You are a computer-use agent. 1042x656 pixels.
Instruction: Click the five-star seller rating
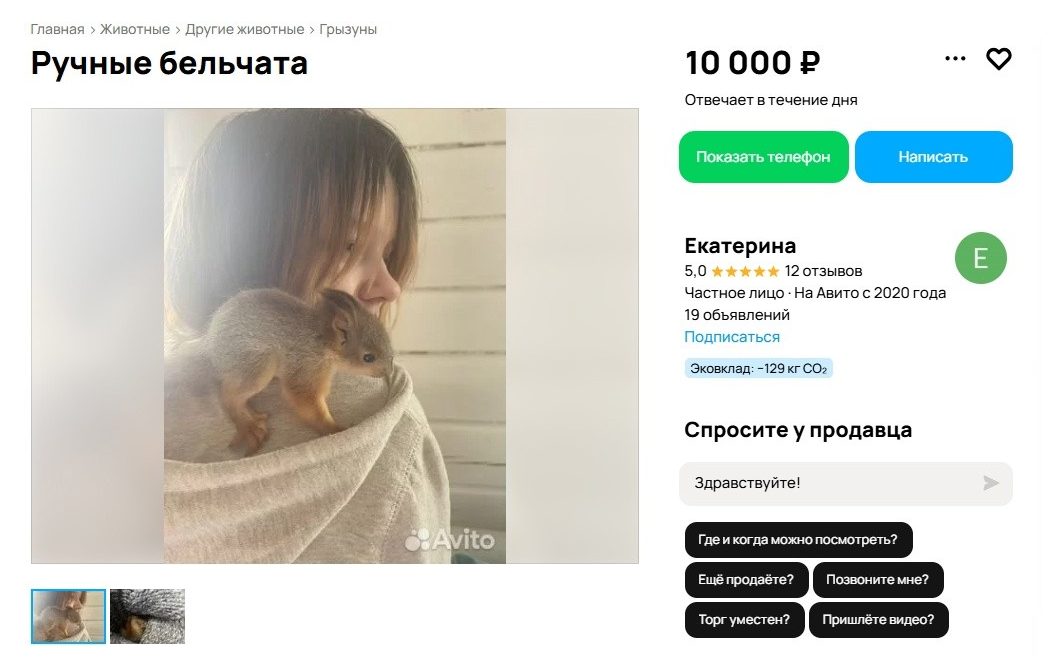pos(744,271)
